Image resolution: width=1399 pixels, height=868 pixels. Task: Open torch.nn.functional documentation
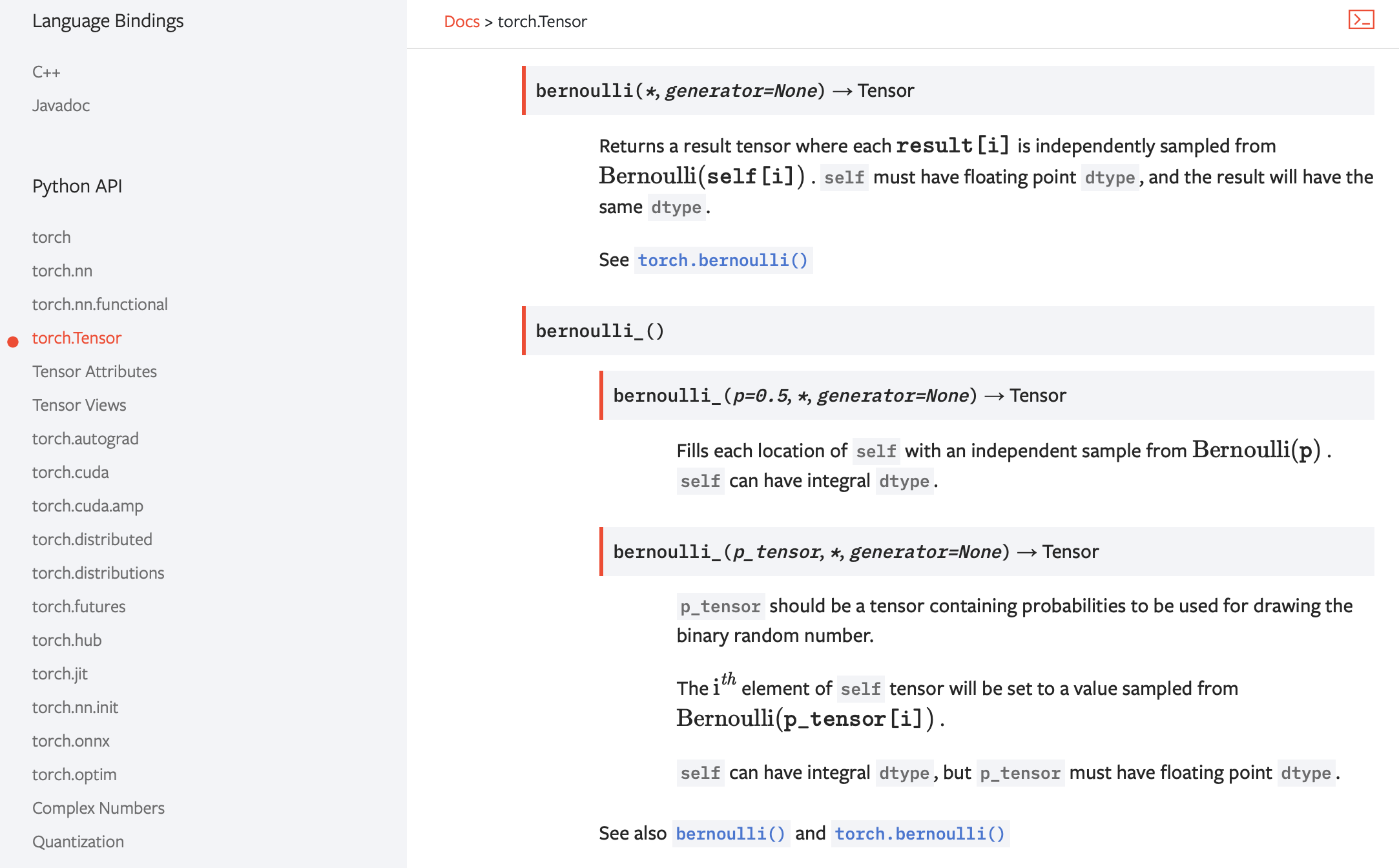[x=99, y=304]
